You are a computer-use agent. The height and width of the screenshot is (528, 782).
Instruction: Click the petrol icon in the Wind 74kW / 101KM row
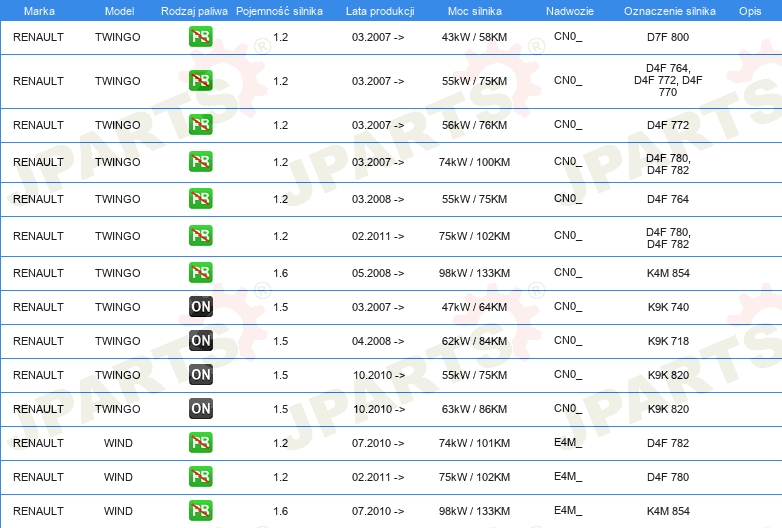(x=200, y=443)
